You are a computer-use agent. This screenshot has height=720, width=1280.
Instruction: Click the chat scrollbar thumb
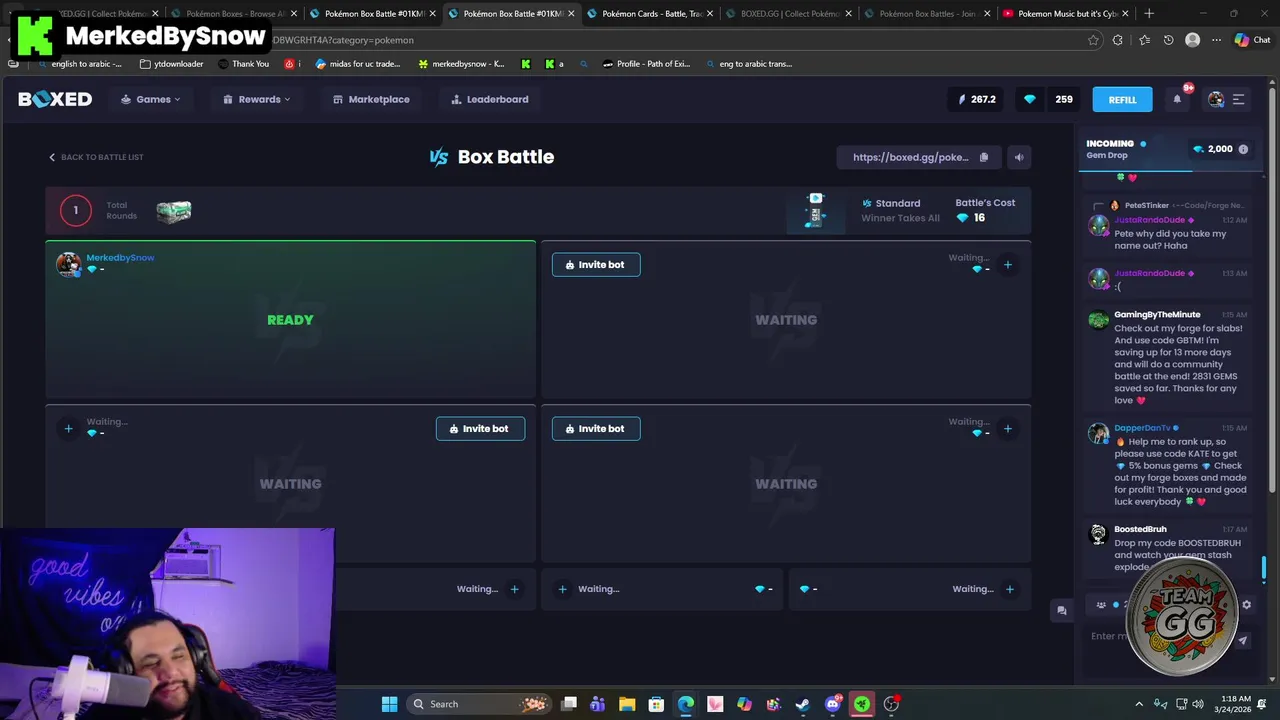tap(1264, 569)
